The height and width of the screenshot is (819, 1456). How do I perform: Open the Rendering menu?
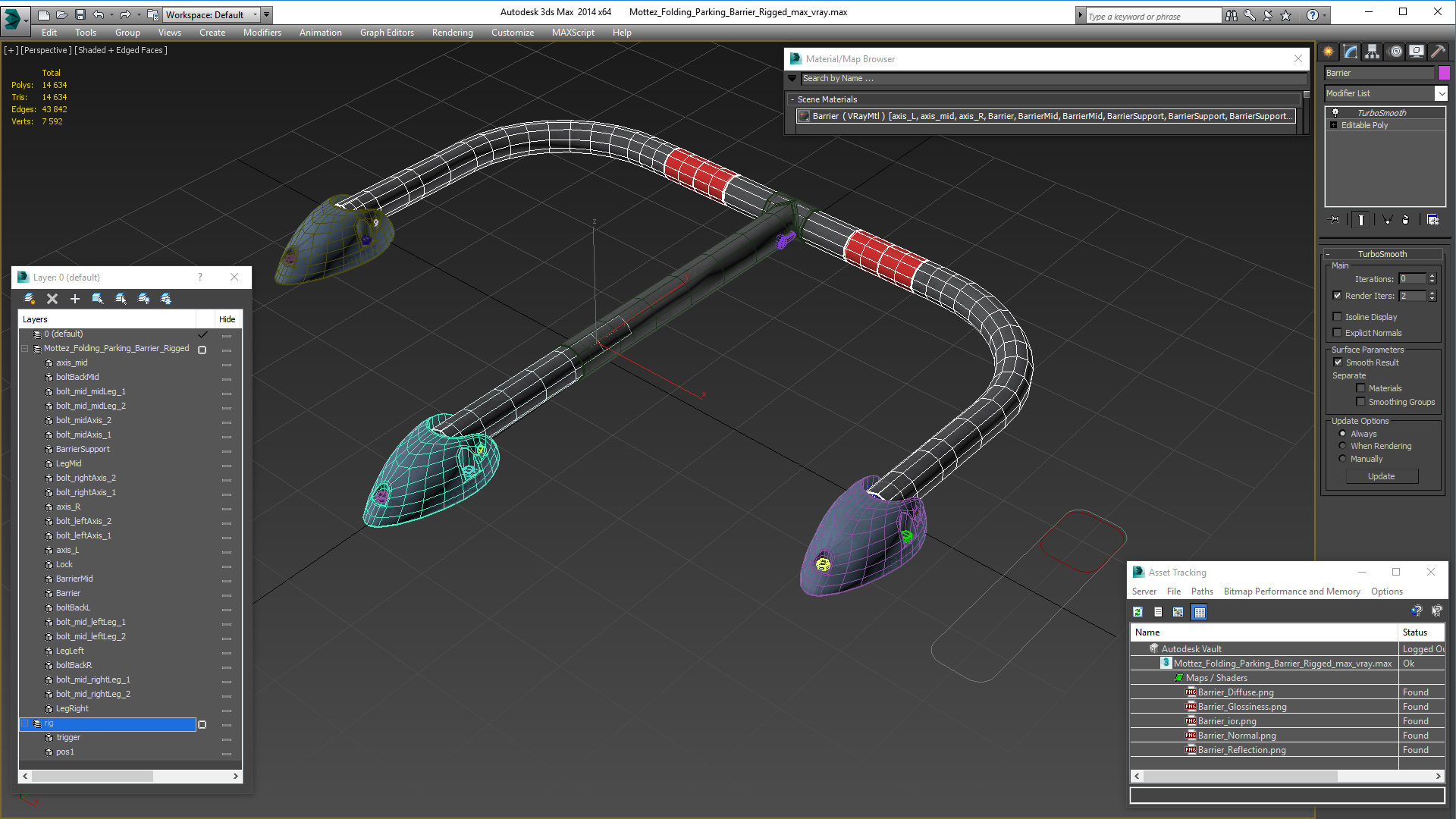[x=453, y=33]
